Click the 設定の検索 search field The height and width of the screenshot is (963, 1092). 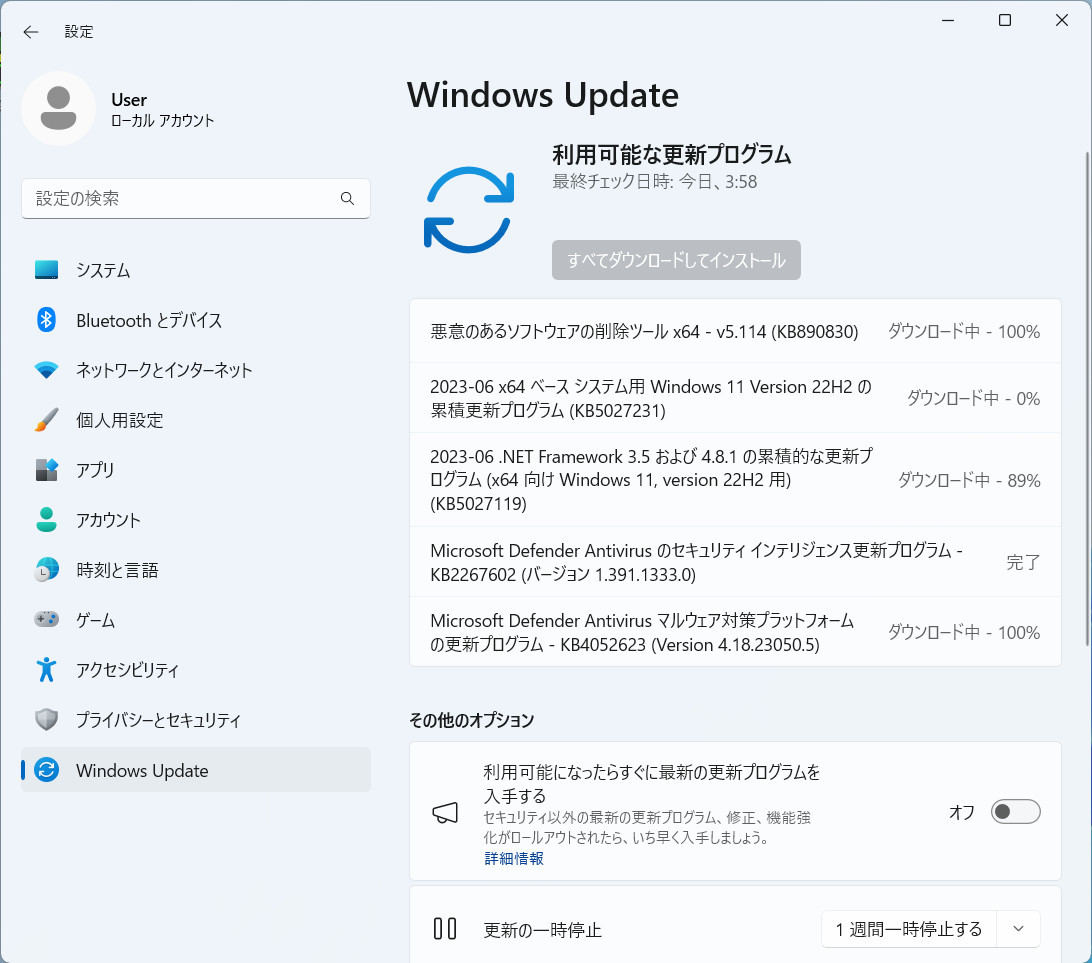coord(196,198)
